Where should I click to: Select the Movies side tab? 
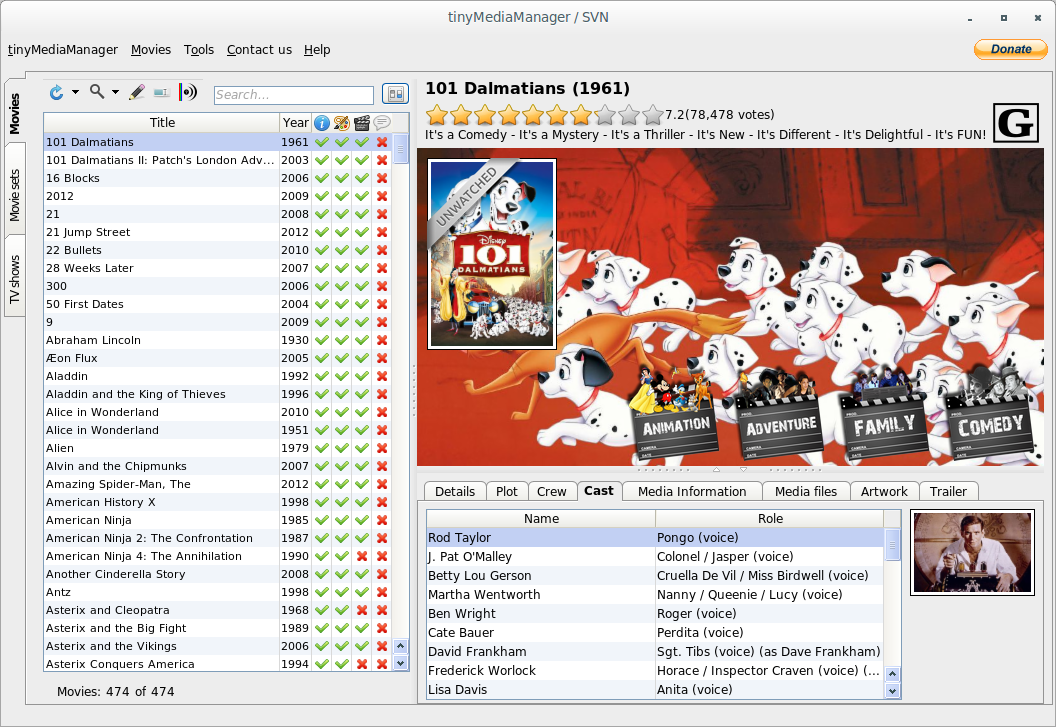[x=15, y=113]
